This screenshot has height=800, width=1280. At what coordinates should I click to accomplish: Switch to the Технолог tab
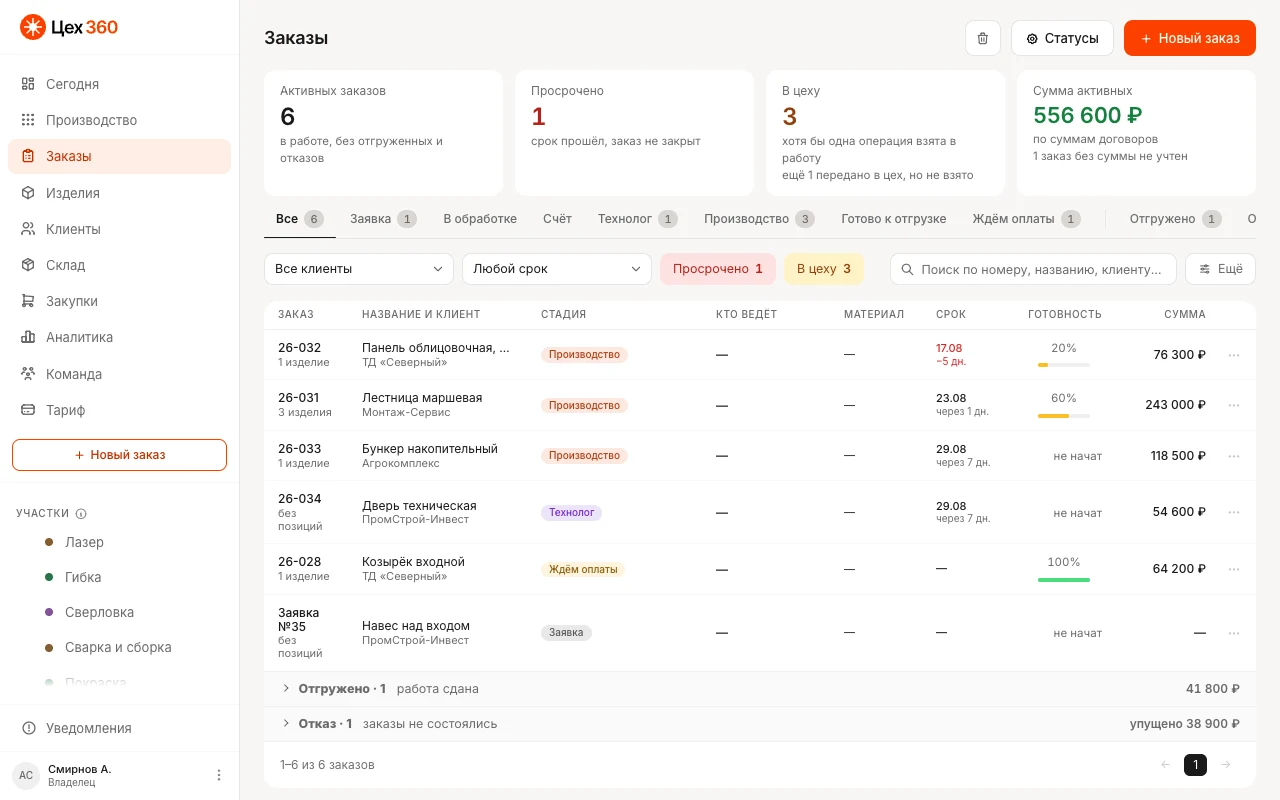637,219
